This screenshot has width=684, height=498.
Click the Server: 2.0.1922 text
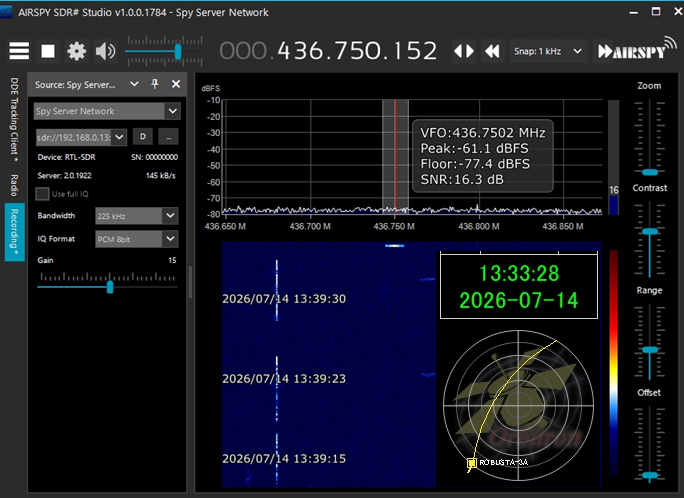65,176
